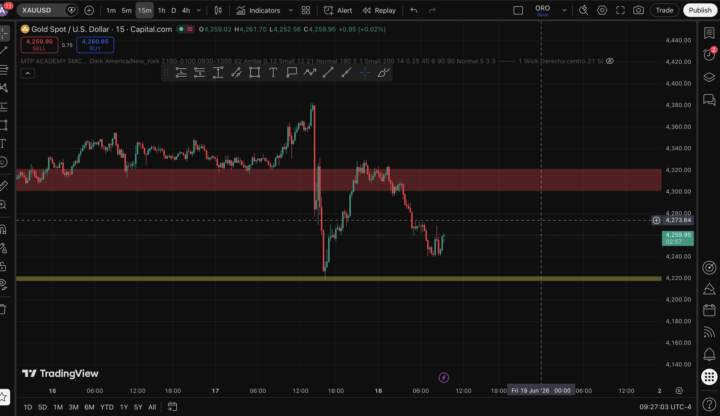The image size is (720, 416).
Task: Expand the indicators favorites dropdown arrow
Action: click(291, 10)
